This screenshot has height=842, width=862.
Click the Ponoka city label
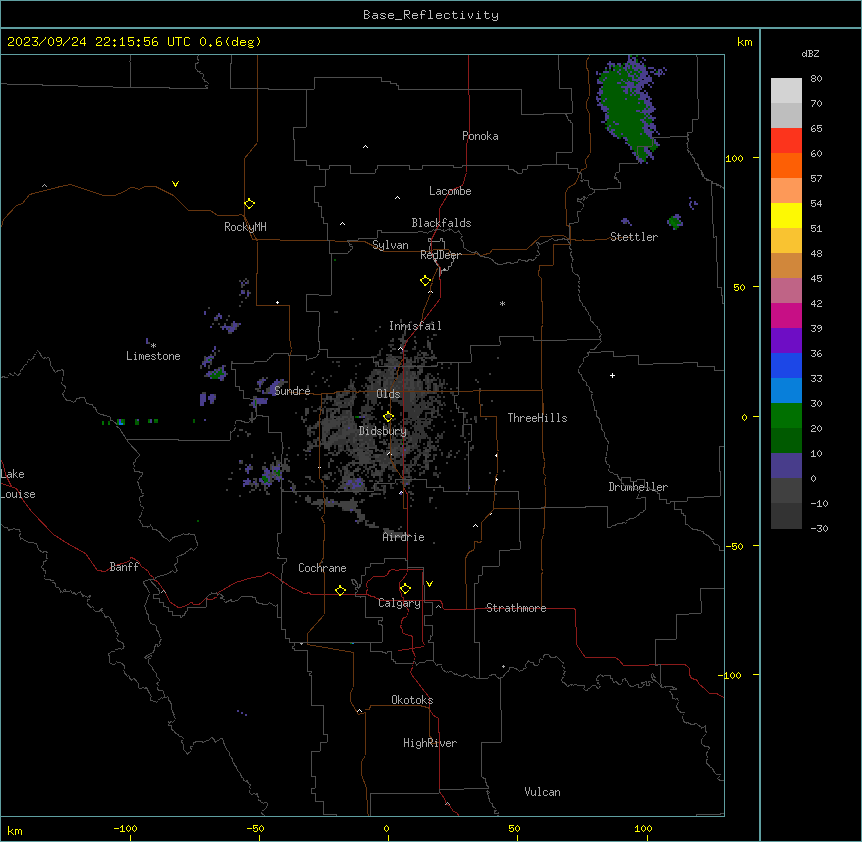pyautogui.click(x=480, y=136)
